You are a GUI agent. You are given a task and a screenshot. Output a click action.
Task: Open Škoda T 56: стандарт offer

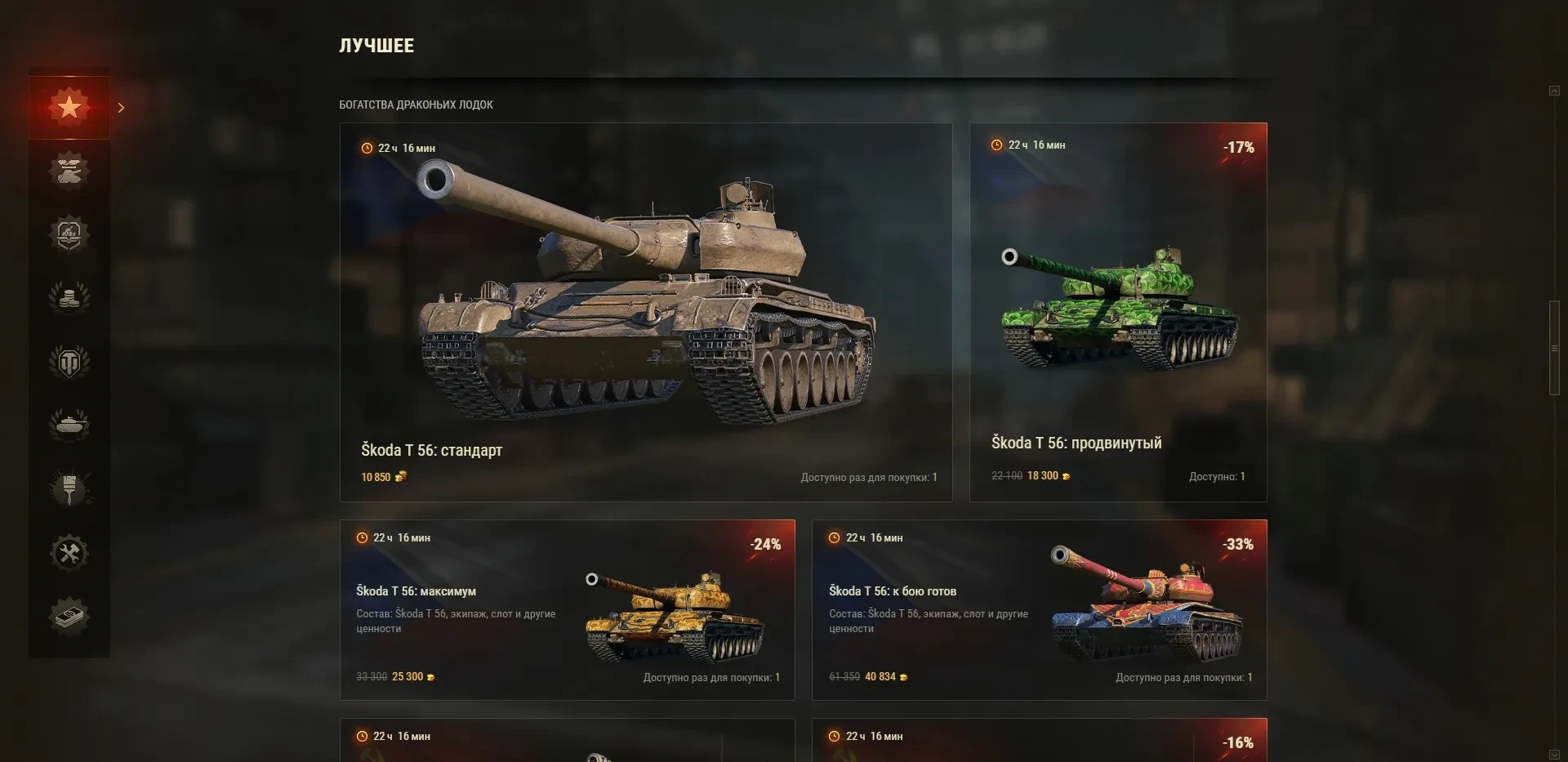coord(646,312)
